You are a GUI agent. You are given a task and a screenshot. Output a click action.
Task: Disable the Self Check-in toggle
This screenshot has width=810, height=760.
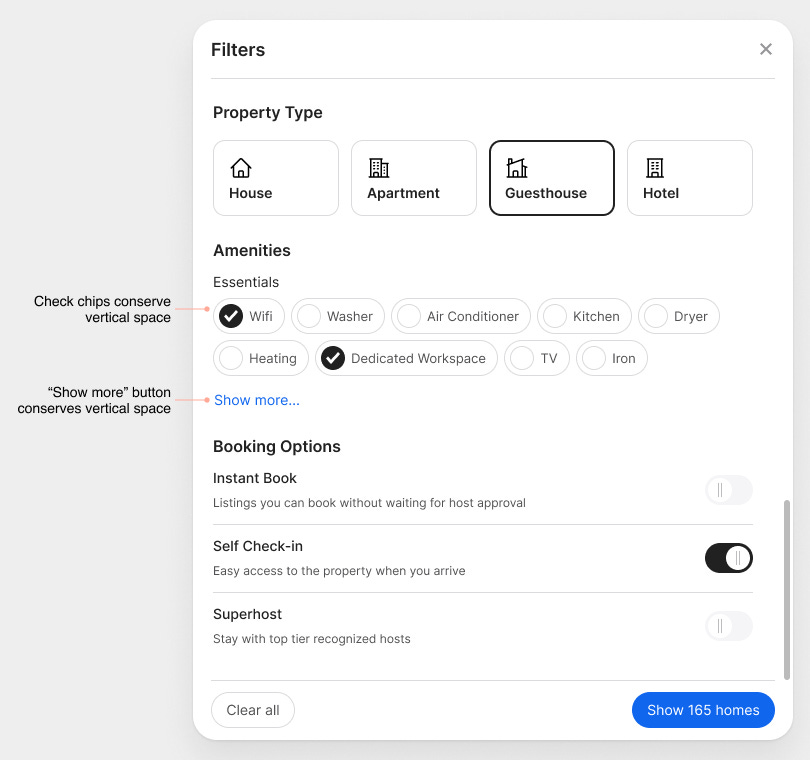(x=729, y=558)
